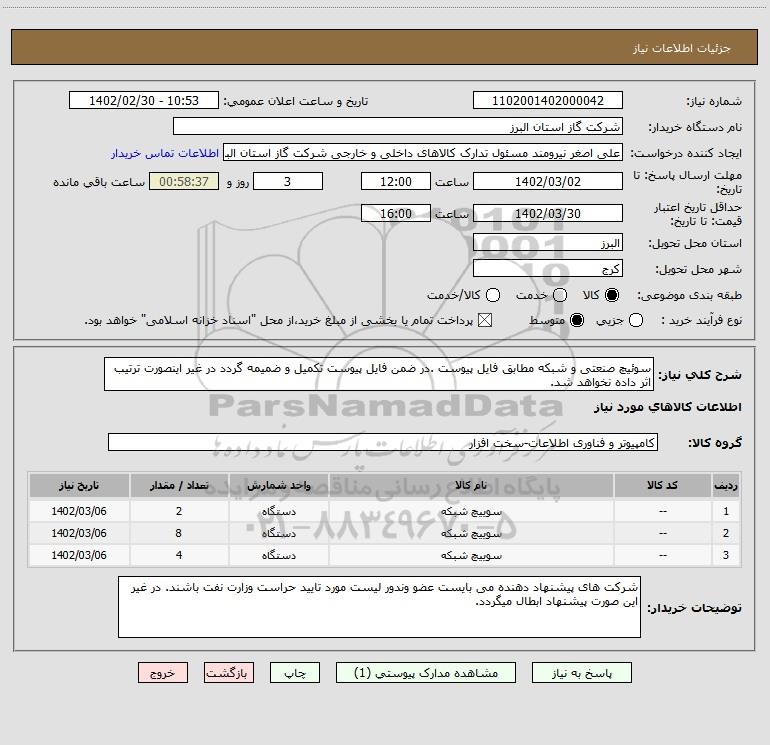The image size is (770, 745).
Task: Click date 1402/03/06 in row 3
Action: point(79,555)
